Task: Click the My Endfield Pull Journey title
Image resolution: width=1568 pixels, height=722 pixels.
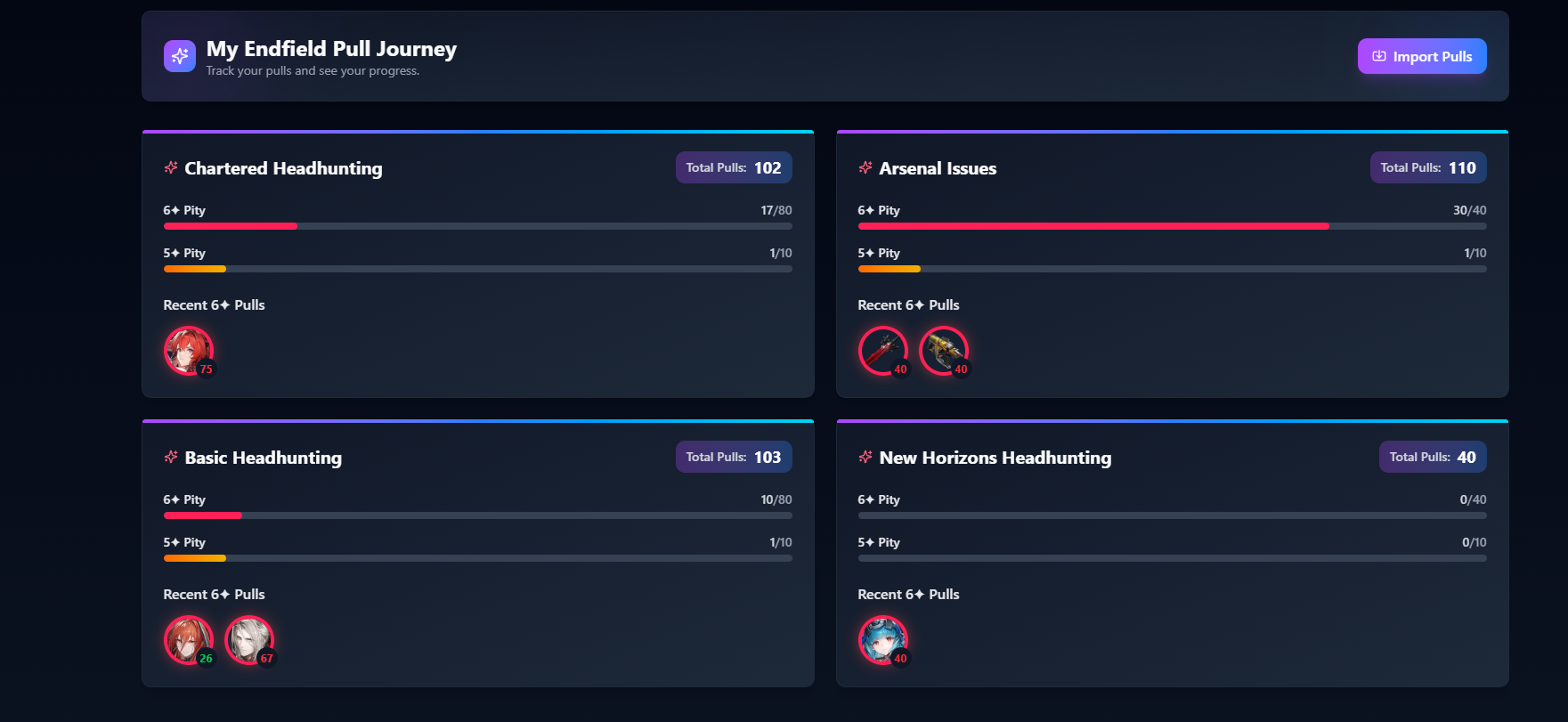Action: coord(331,49)
